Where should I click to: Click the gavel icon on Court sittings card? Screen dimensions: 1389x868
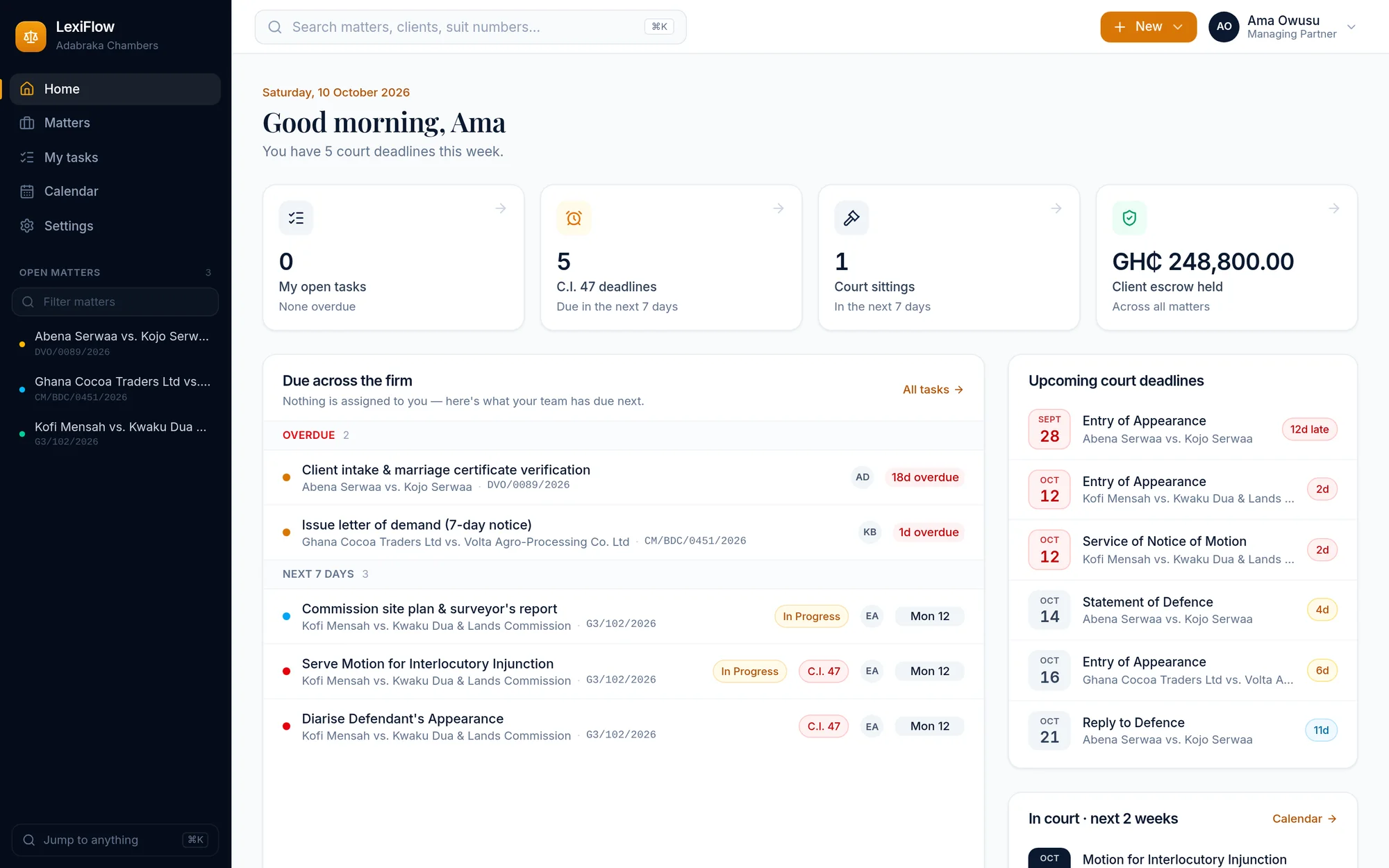tap(851, 218)
